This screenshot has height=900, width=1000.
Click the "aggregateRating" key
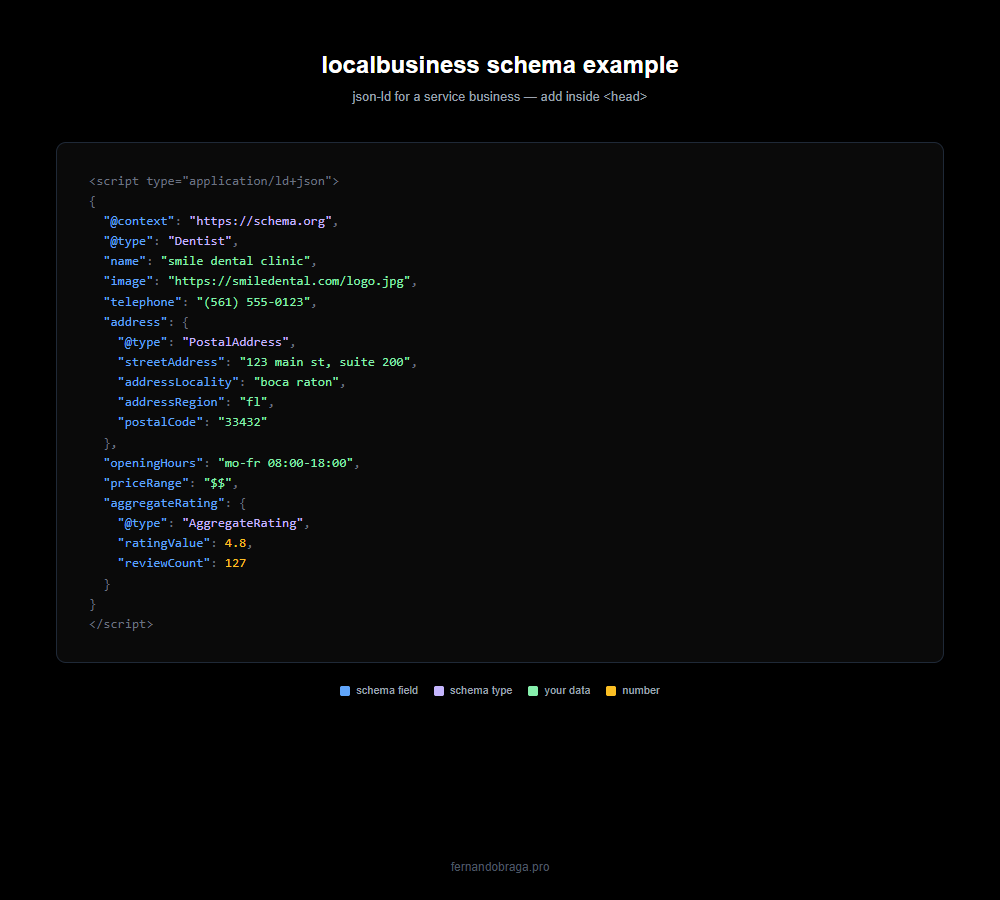(x=164, y=503)
